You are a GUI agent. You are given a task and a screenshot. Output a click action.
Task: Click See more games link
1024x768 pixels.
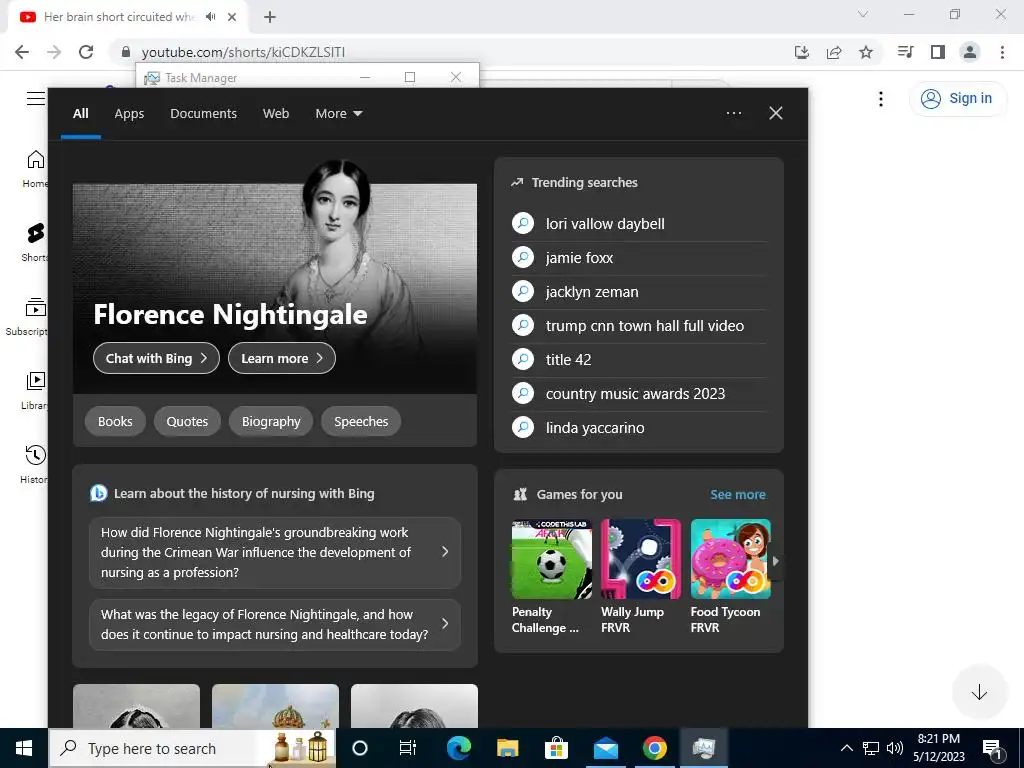tap(738, 494)
